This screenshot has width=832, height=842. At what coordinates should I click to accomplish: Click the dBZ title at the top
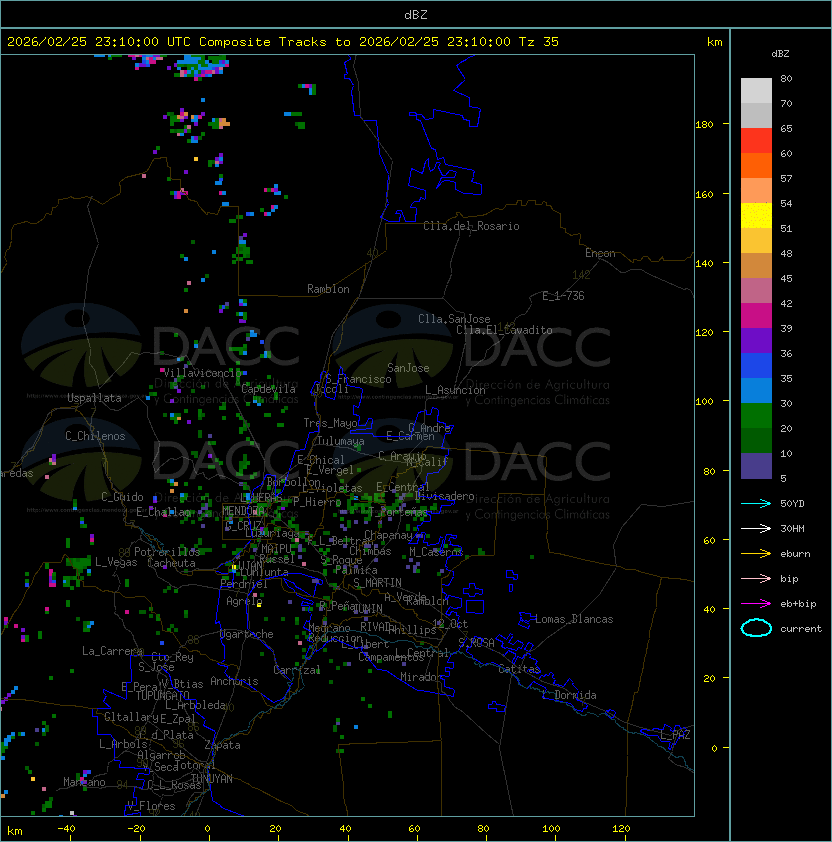click(416, 14)
